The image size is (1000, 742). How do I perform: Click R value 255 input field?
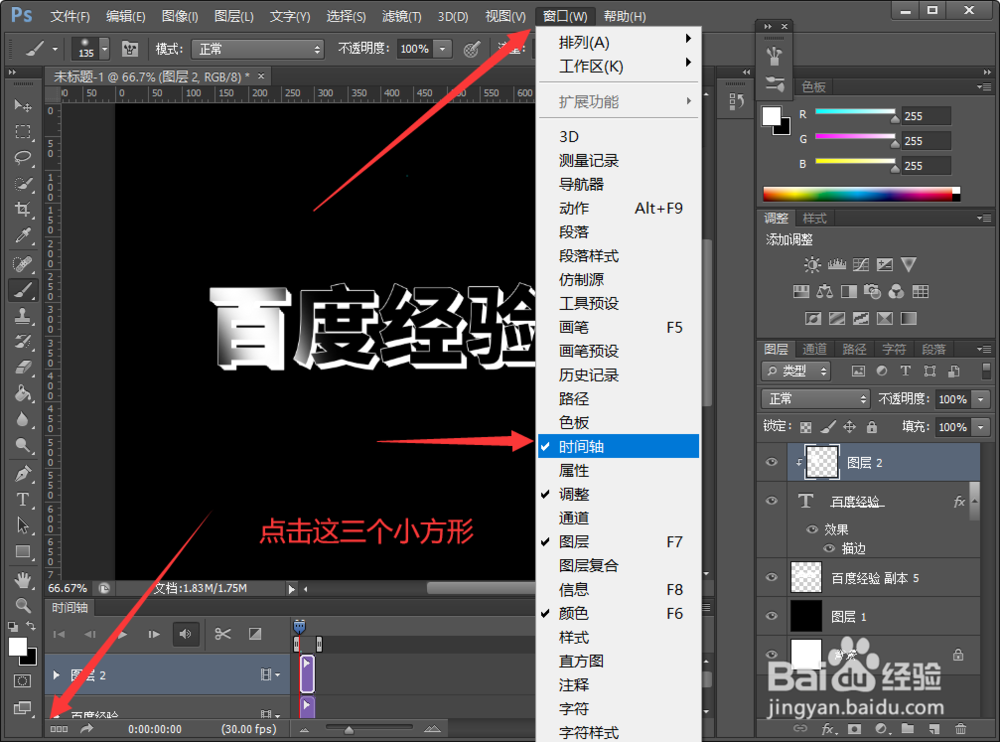pos(926,116)
